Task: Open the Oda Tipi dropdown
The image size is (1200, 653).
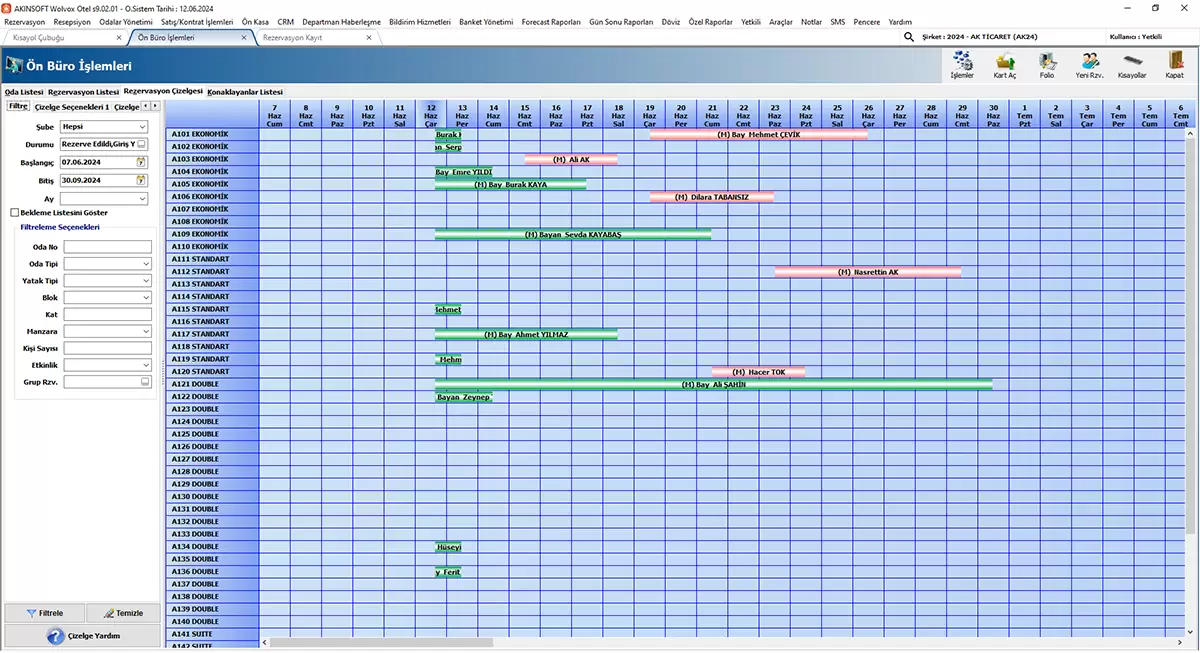Action: pyautogui.click(x=145, y=264)
